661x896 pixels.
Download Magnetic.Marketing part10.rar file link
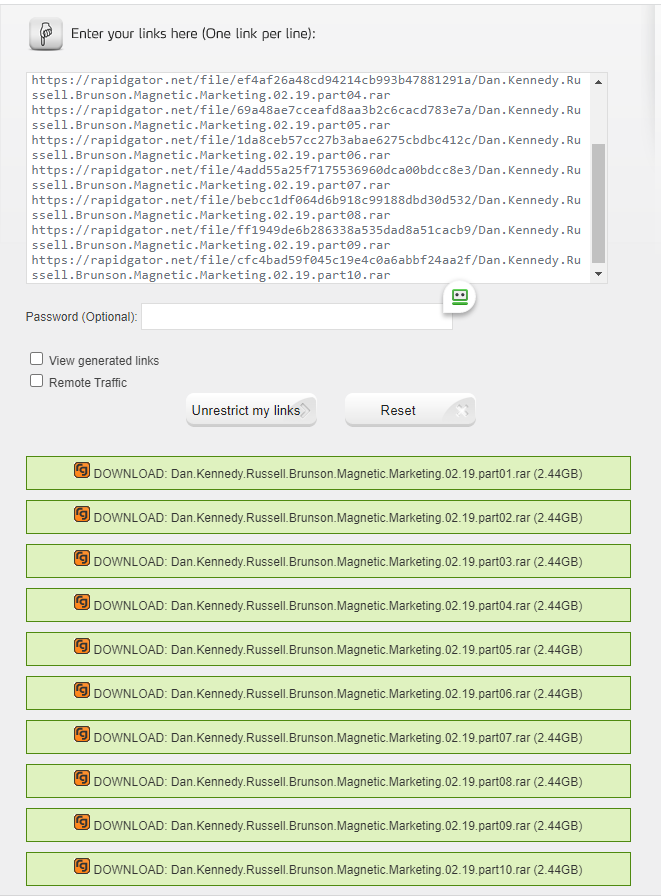click(x=328, y=869)
